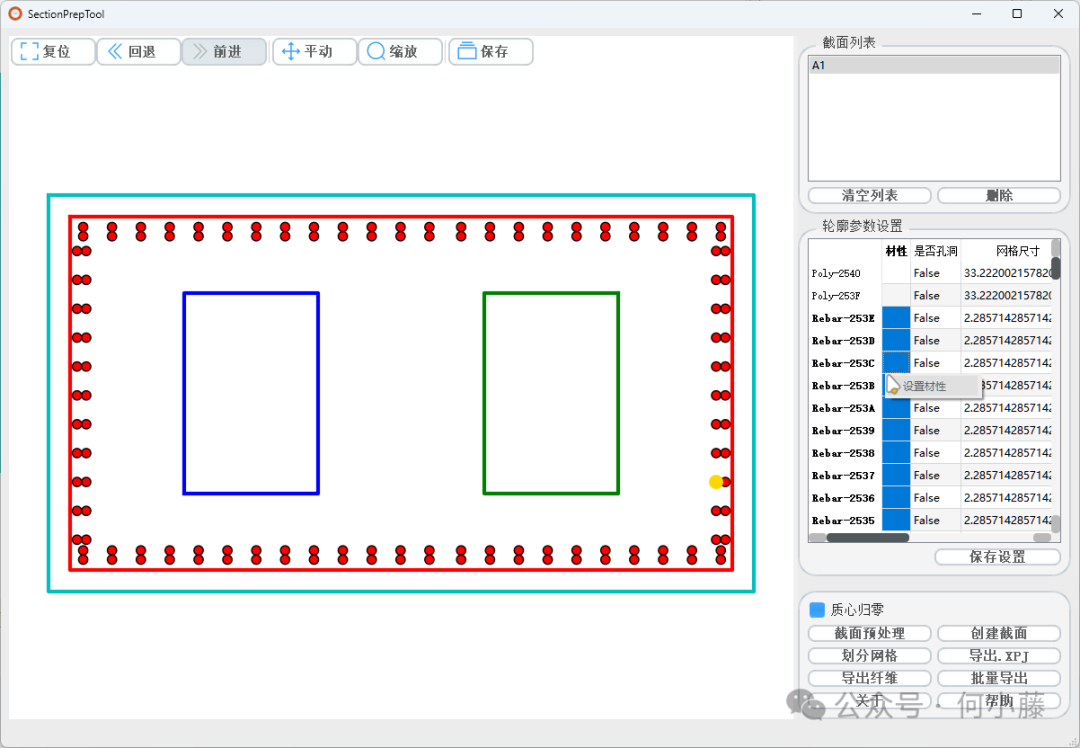
Task: Click the blue 材性 cell of Rebar-253E
Action: pyautogui.click(x=896, y=318)
